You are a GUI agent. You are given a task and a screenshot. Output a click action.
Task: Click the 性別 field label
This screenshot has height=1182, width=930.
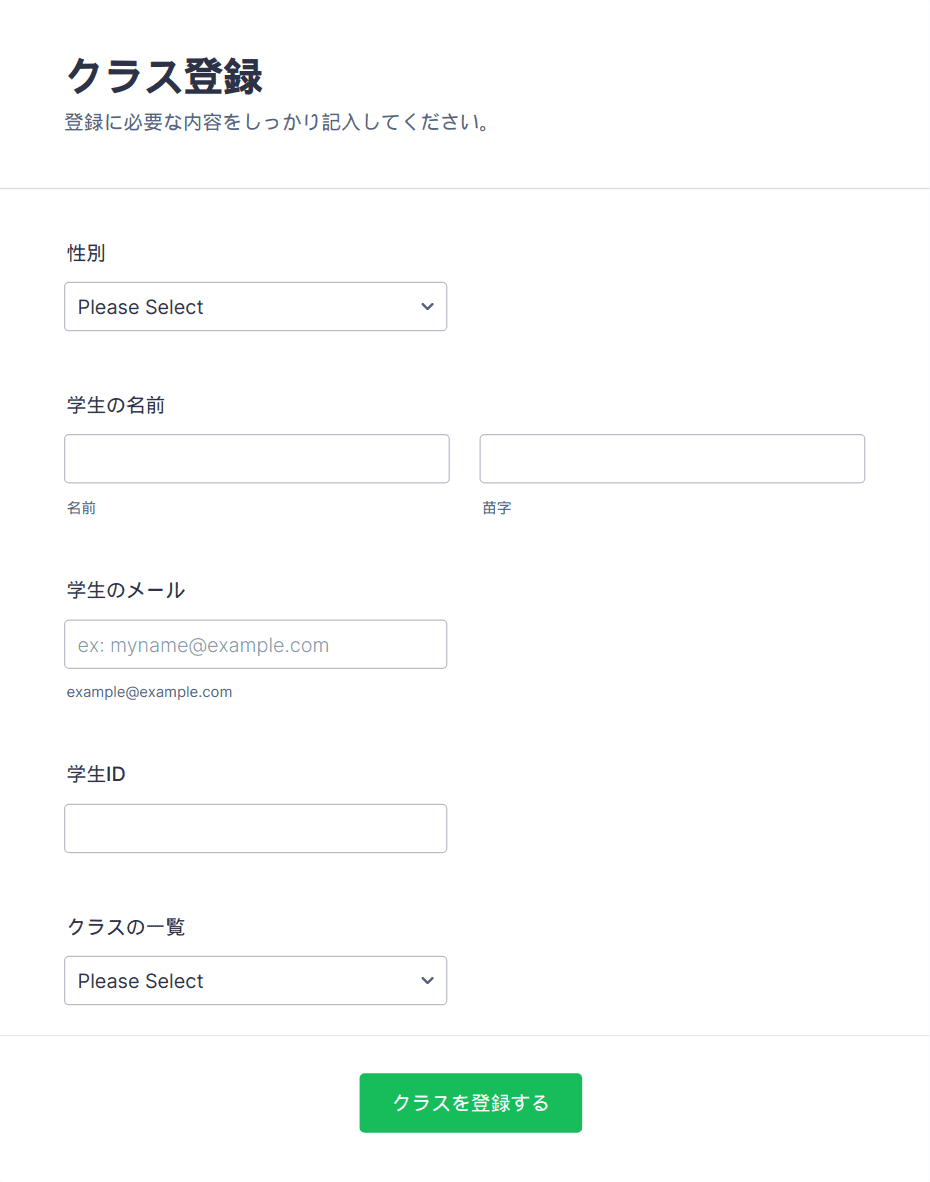point(86,253)
